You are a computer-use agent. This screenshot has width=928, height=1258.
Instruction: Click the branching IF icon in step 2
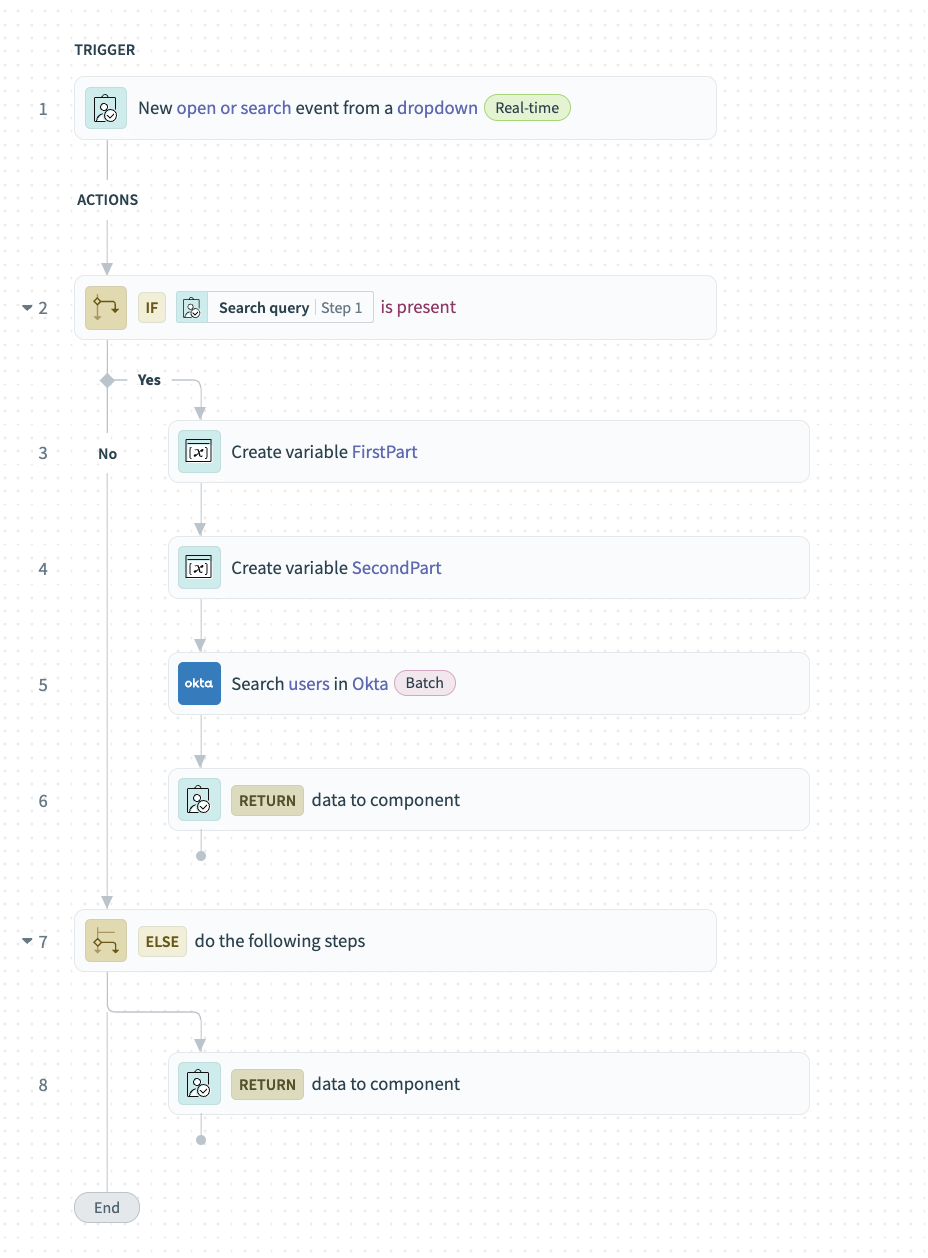(105, 307)
